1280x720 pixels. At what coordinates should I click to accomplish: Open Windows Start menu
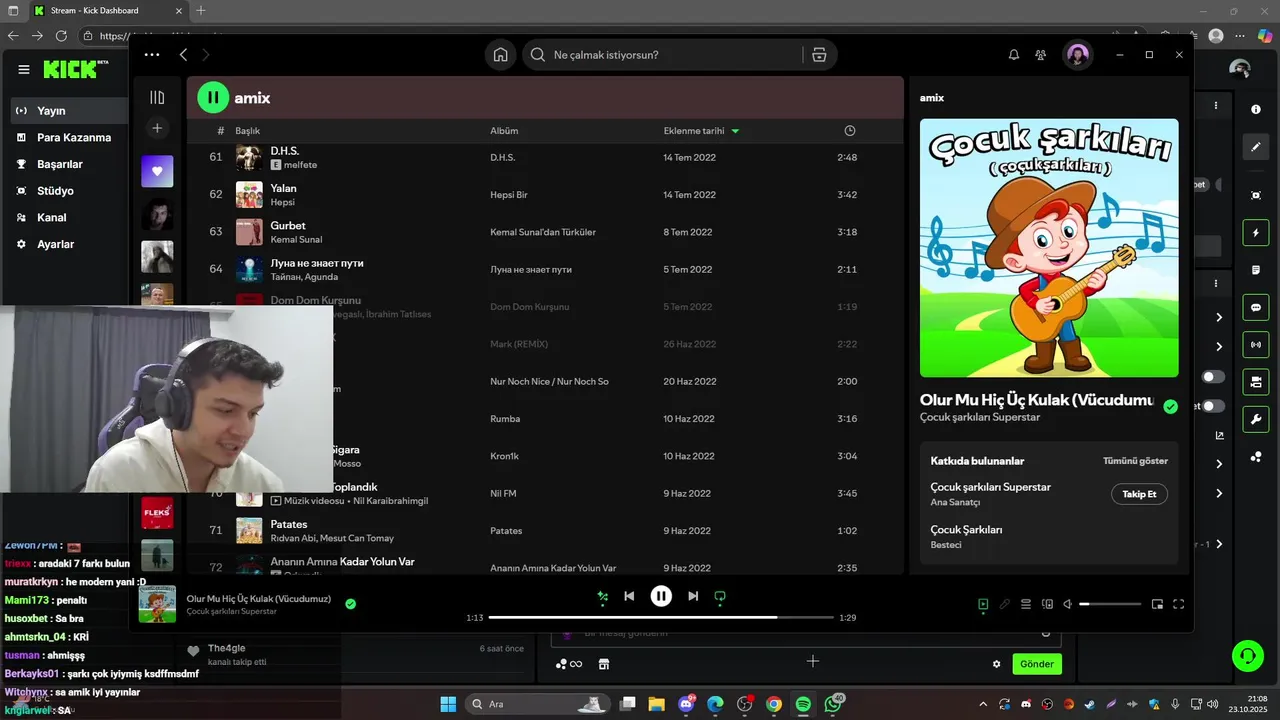[x=447, y=704]
